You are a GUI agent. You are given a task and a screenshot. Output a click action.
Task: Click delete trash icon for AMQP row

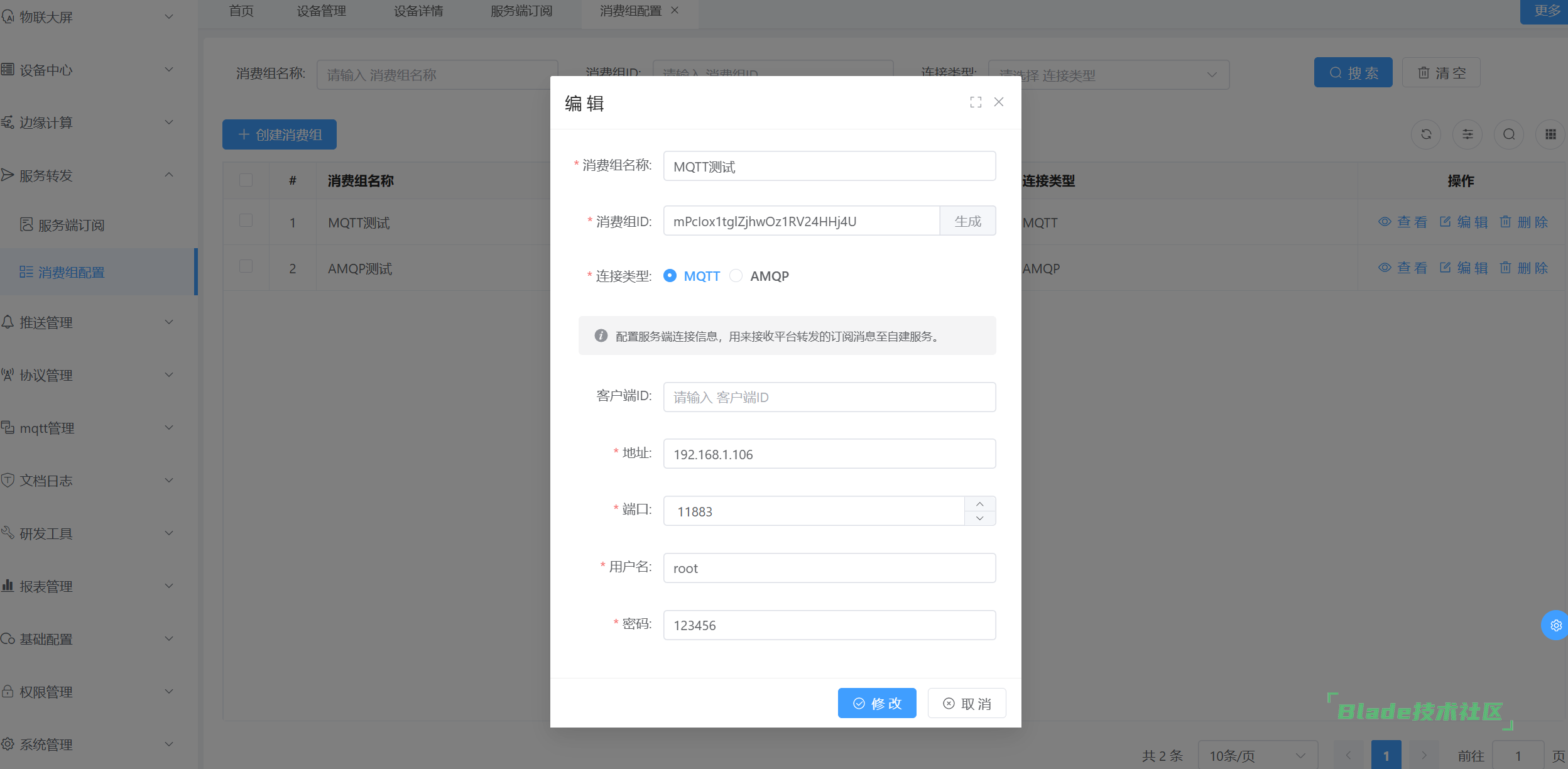tap(1505, 268)
